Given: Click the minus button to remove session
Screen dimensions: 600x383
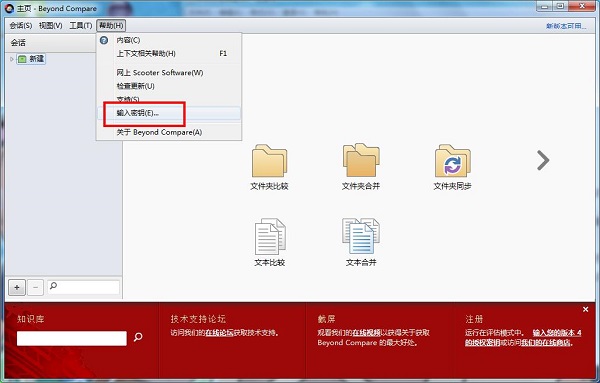Looking at the screenshot, I should click(x=36, y=287).
